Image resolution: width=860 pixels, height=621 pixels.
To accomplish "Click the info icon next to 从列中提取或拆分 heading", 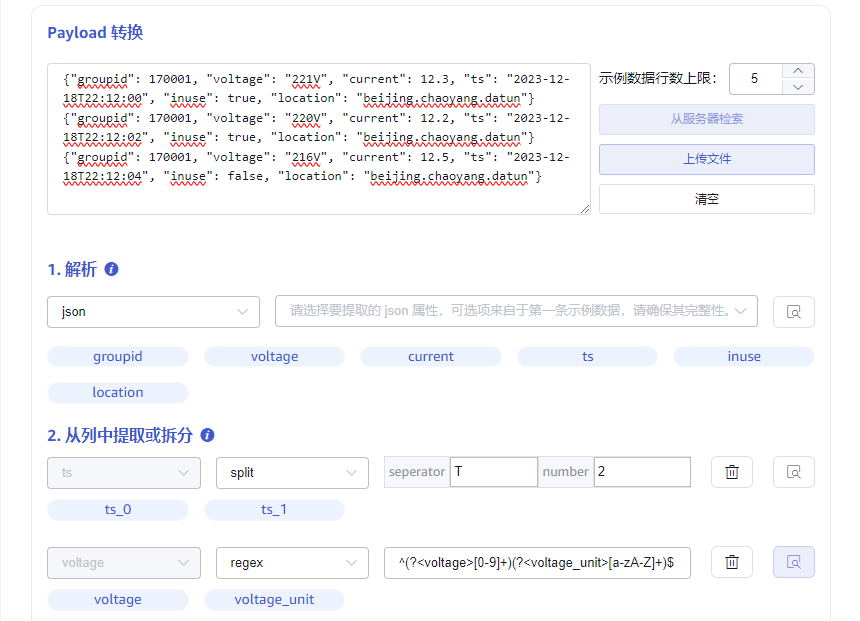I will pyautogui.click(x=208, y=436).
